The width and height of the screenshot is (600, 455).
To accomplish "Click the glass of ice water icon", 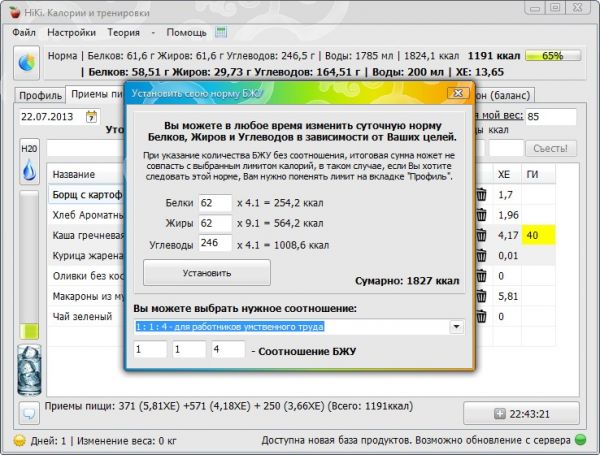I will pos(28,368).
